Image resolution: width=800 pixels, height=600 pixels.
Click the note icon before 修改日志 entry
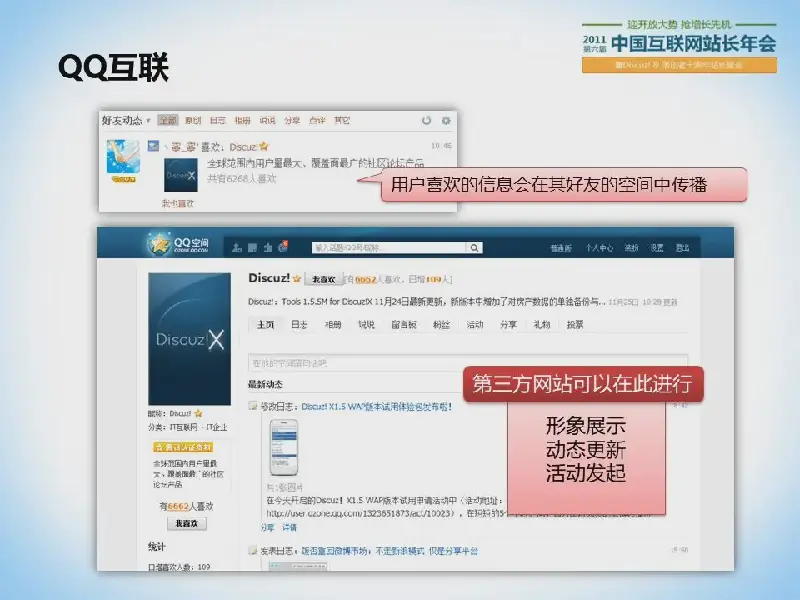(x=253, y=406)
